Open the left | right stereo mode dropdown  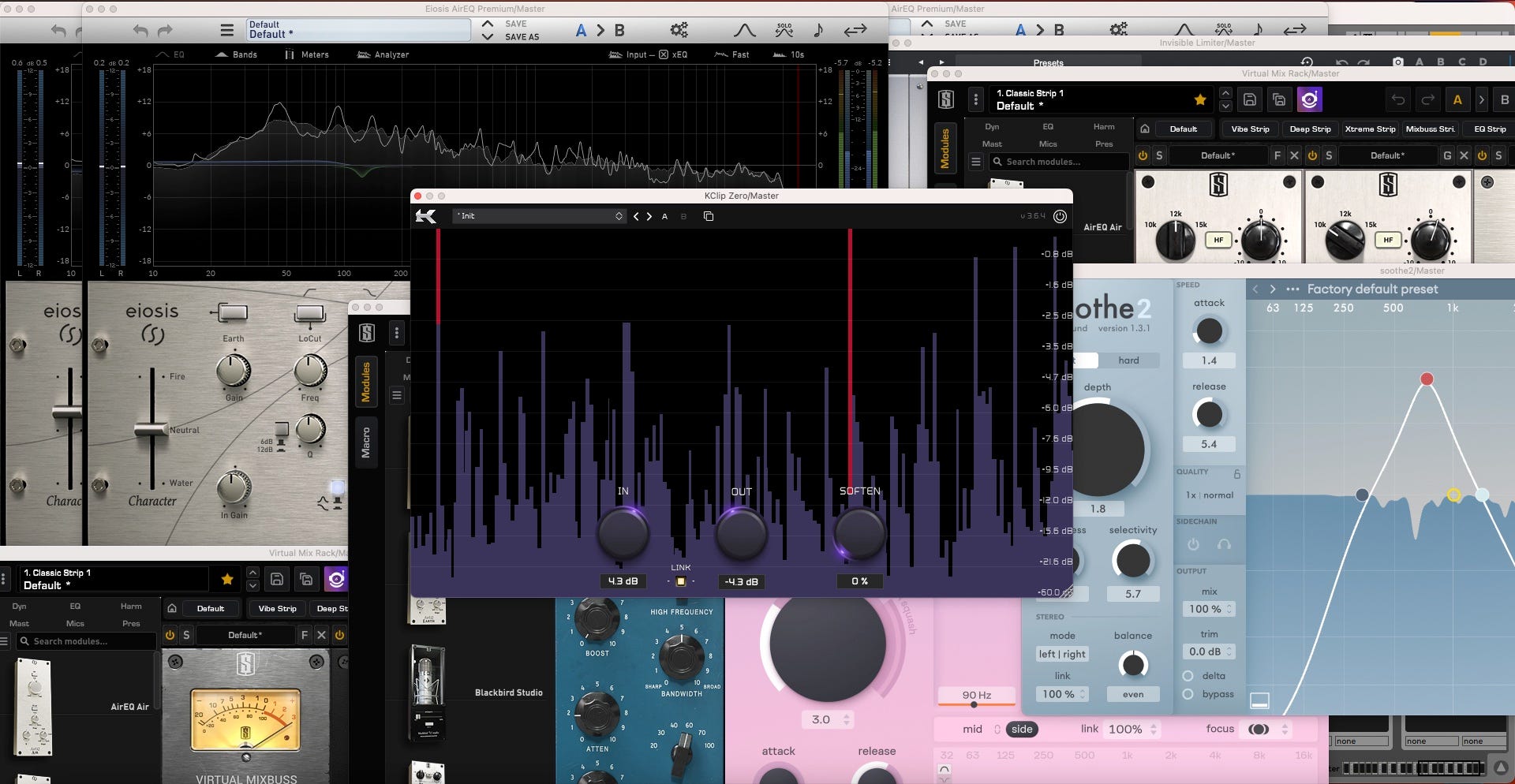click(1062, 654)
